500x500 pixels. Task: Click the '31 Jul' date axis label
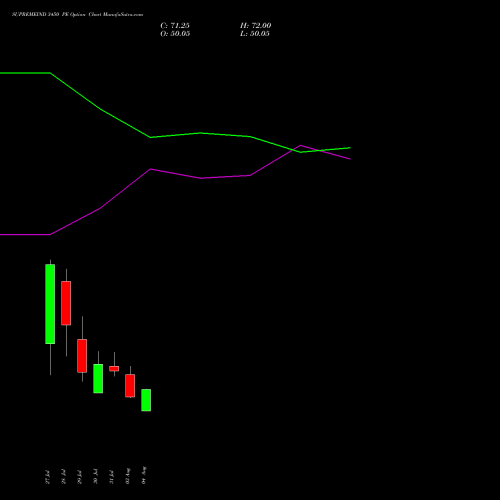[112, 477]
